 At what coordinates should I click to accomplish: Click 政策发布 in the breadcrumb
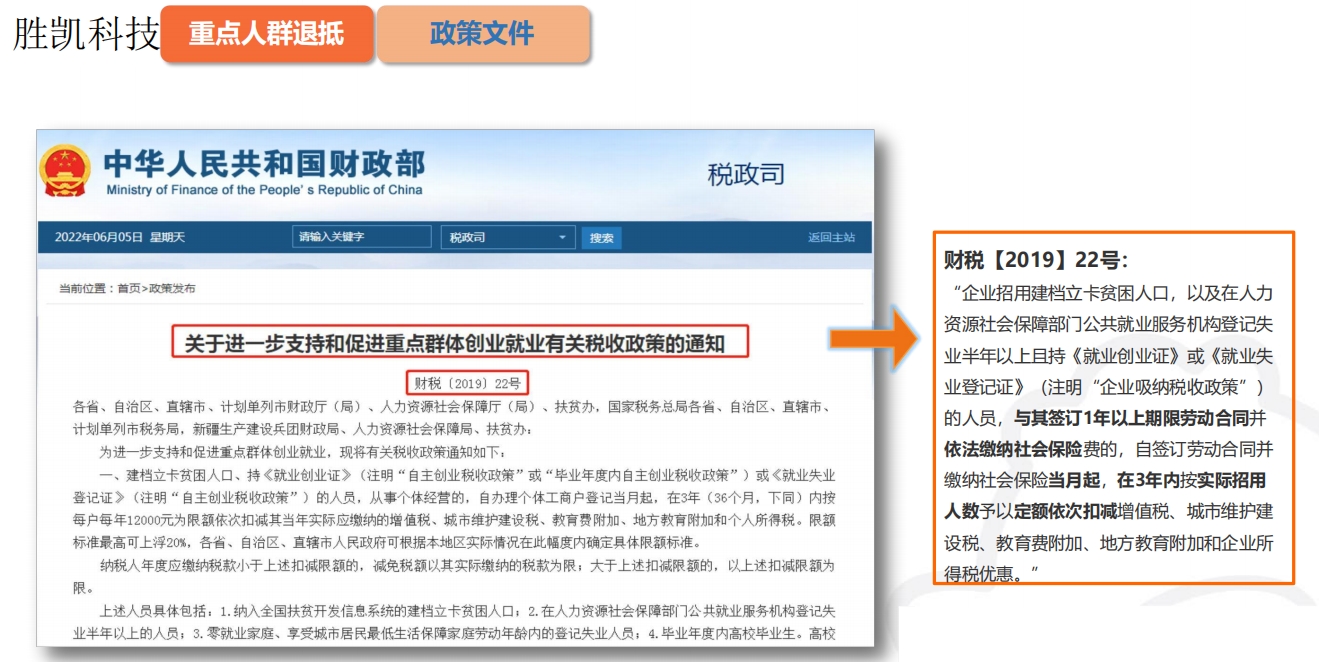pyautogui.click(x=172, y=289)
